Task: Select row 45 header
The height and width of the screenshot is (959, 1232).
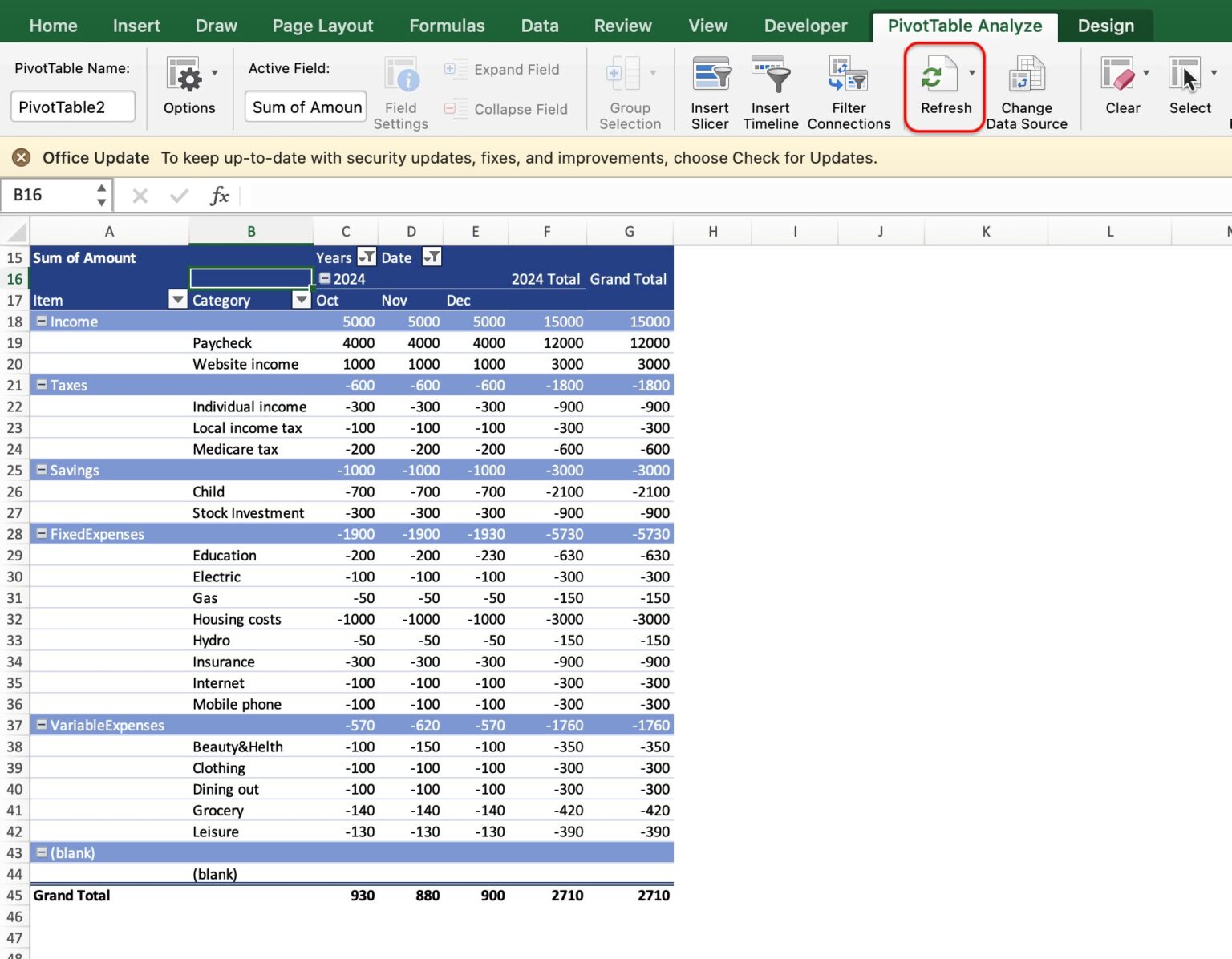Action: (x=14, y=896)
